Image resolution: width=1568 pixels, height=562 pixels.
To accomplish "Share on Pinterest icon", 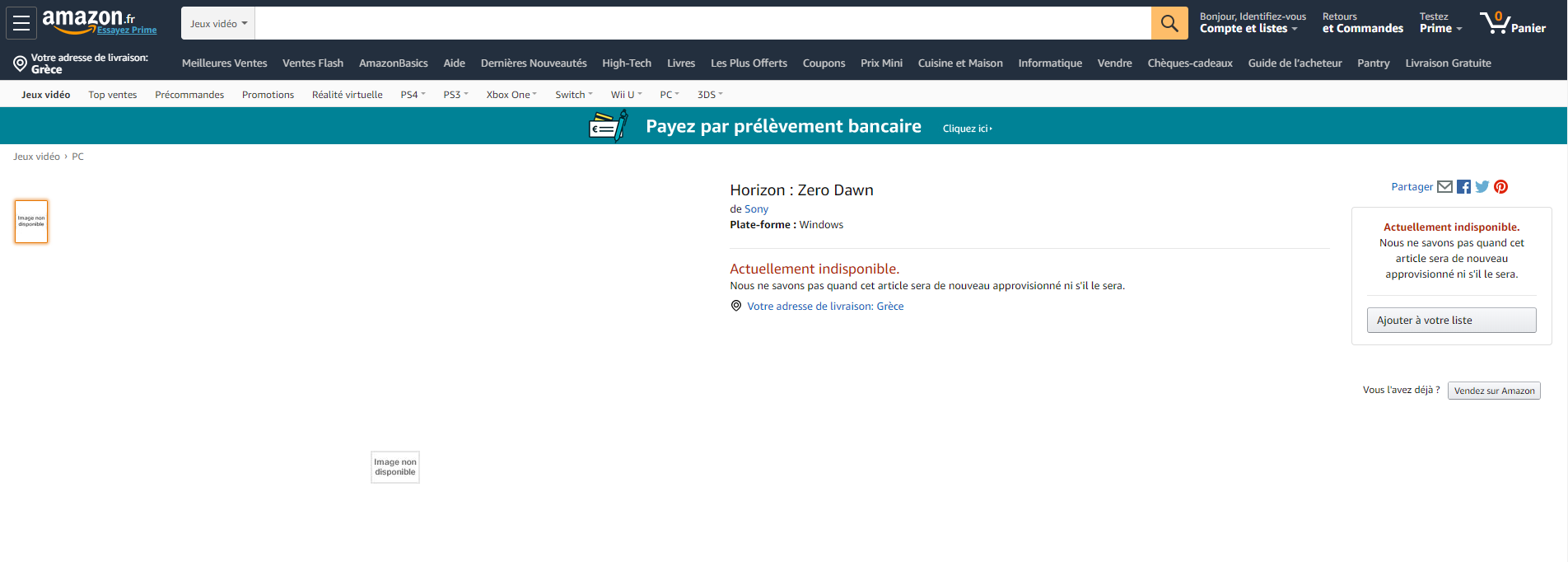I will tap(1501, 187).
